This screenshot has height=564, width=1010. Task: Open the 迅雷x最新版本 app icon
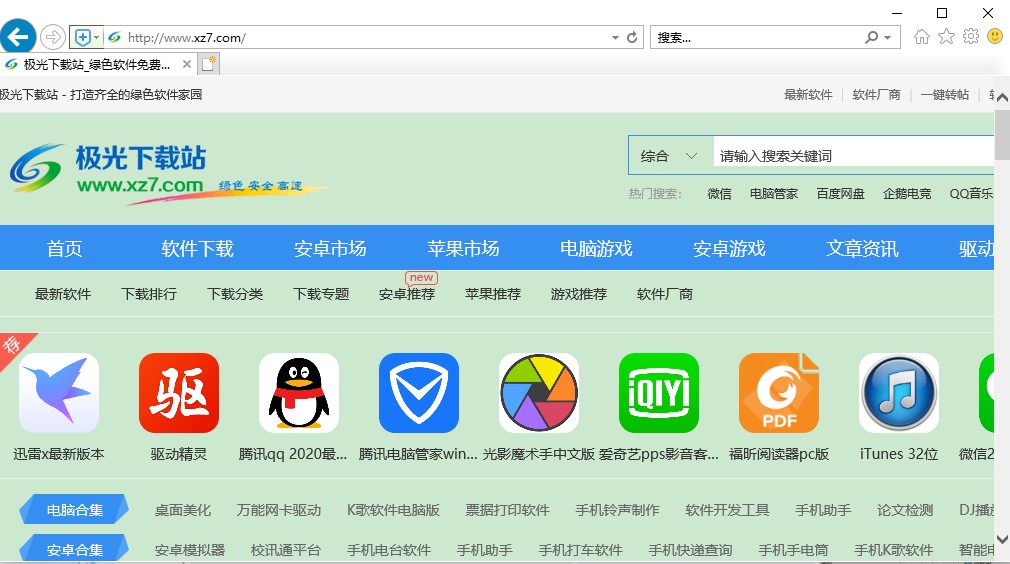click(x=59, y=393)
